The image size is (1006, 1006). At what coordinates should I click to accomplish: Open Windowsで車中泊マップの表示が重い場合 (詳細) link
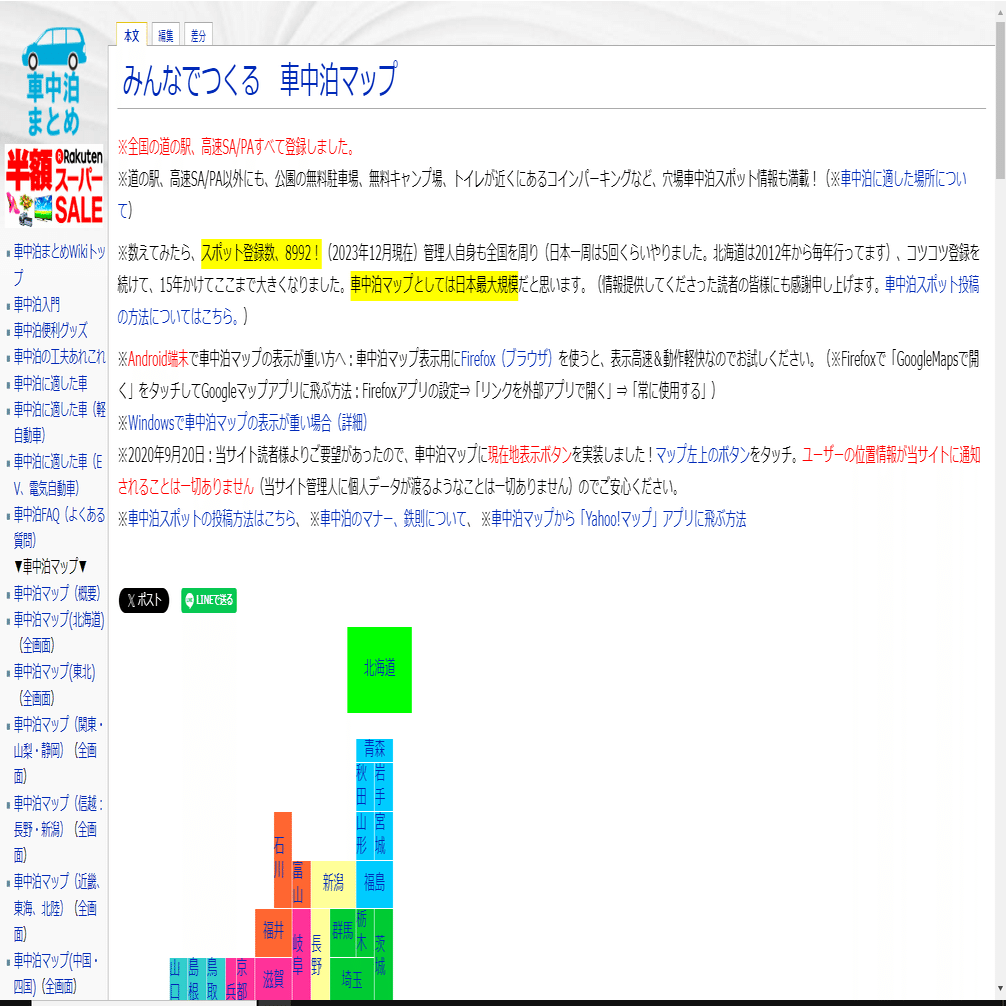[x=247, y=423]
